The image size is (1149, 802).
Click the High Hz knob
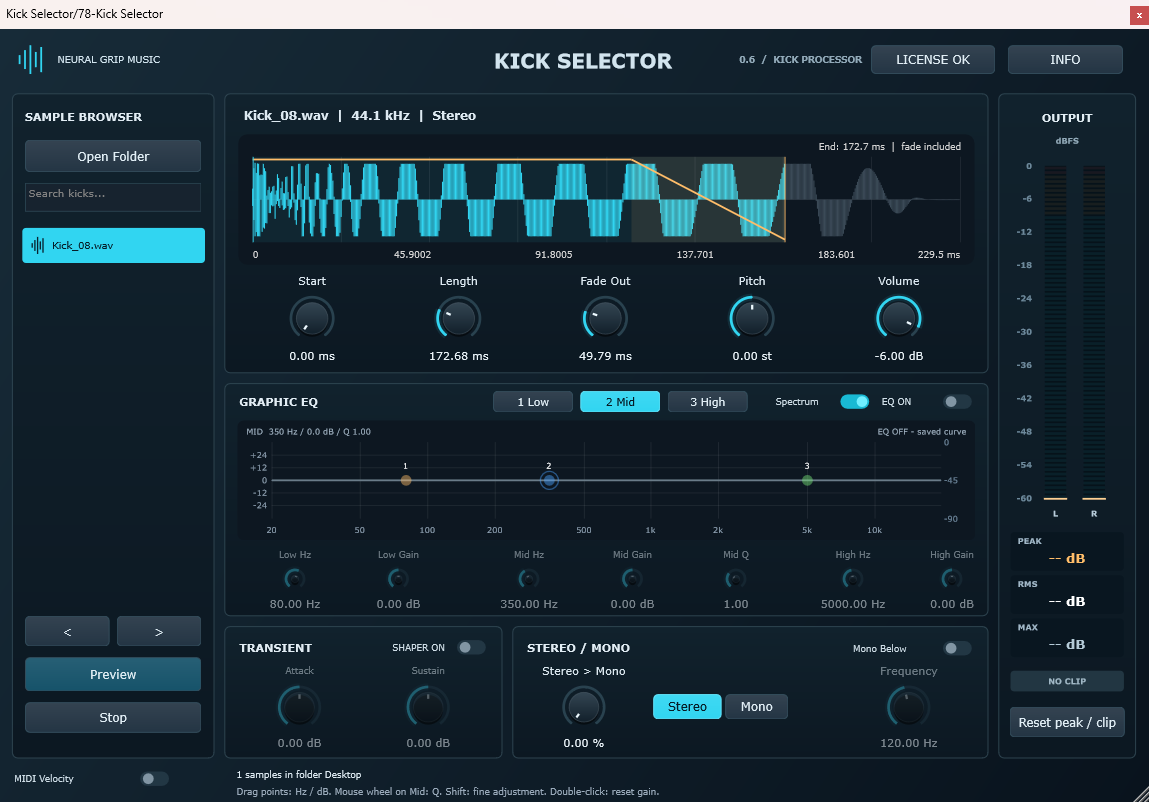(x=852, y=579)
